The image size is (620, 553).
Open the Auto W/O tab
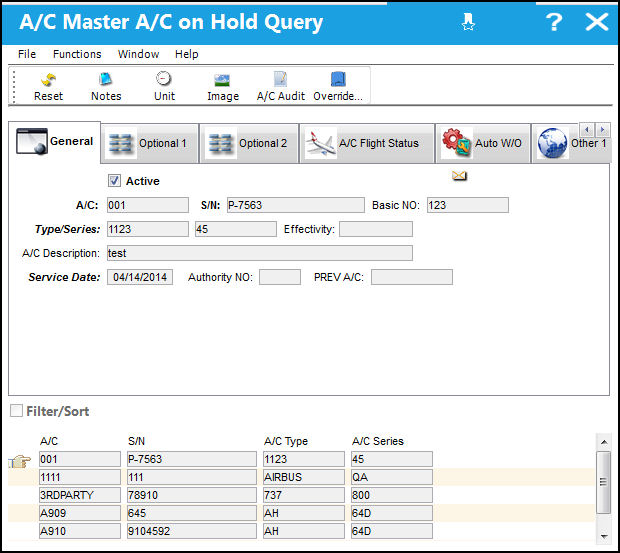coord(483,143)
